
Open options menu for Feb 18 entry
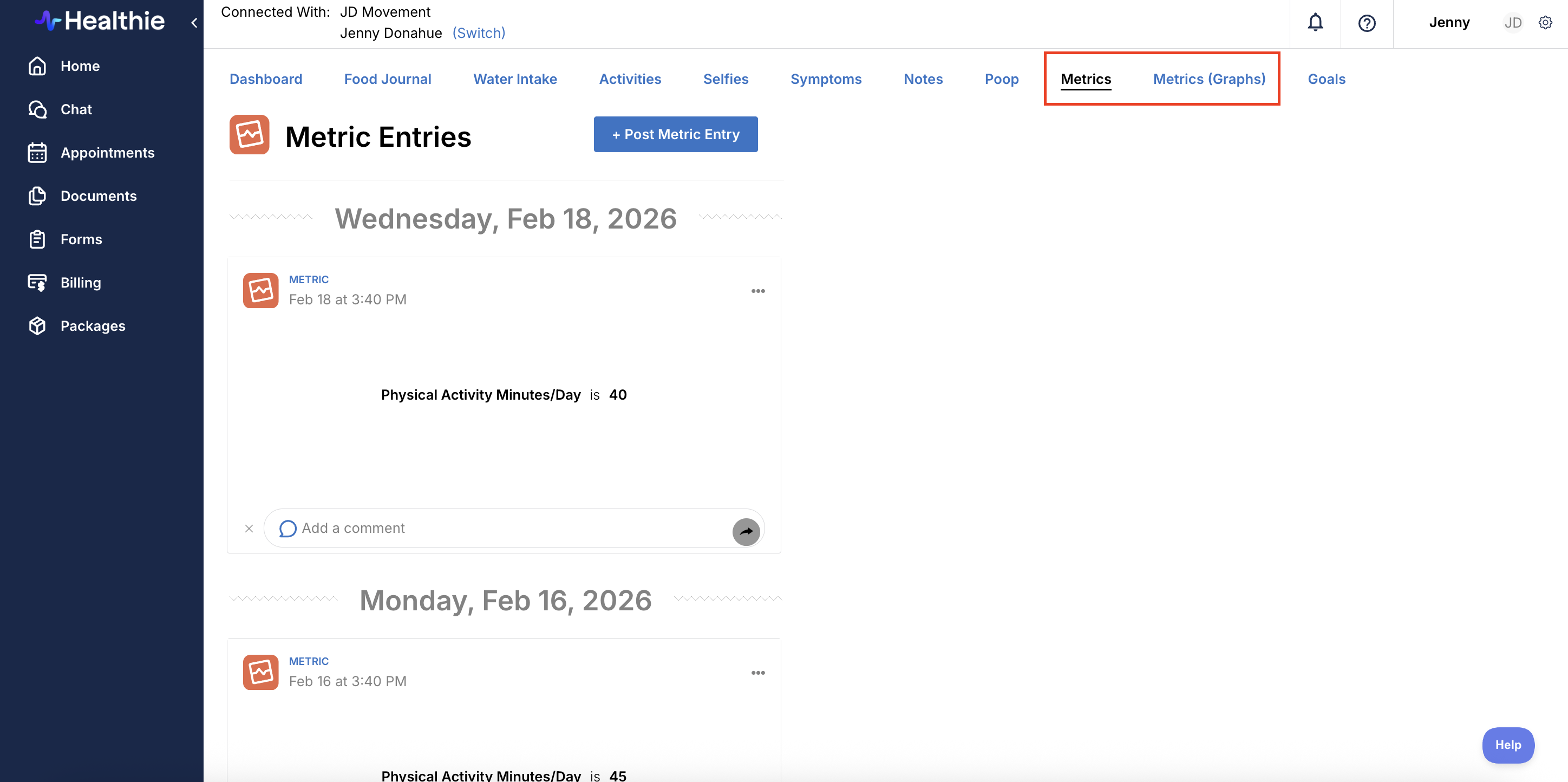coord(758,291)
